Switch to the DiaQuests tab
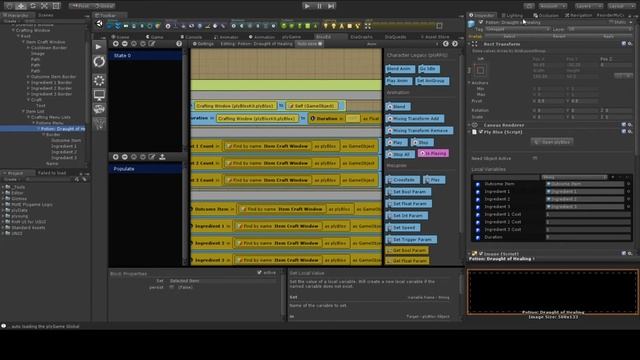 395,37
